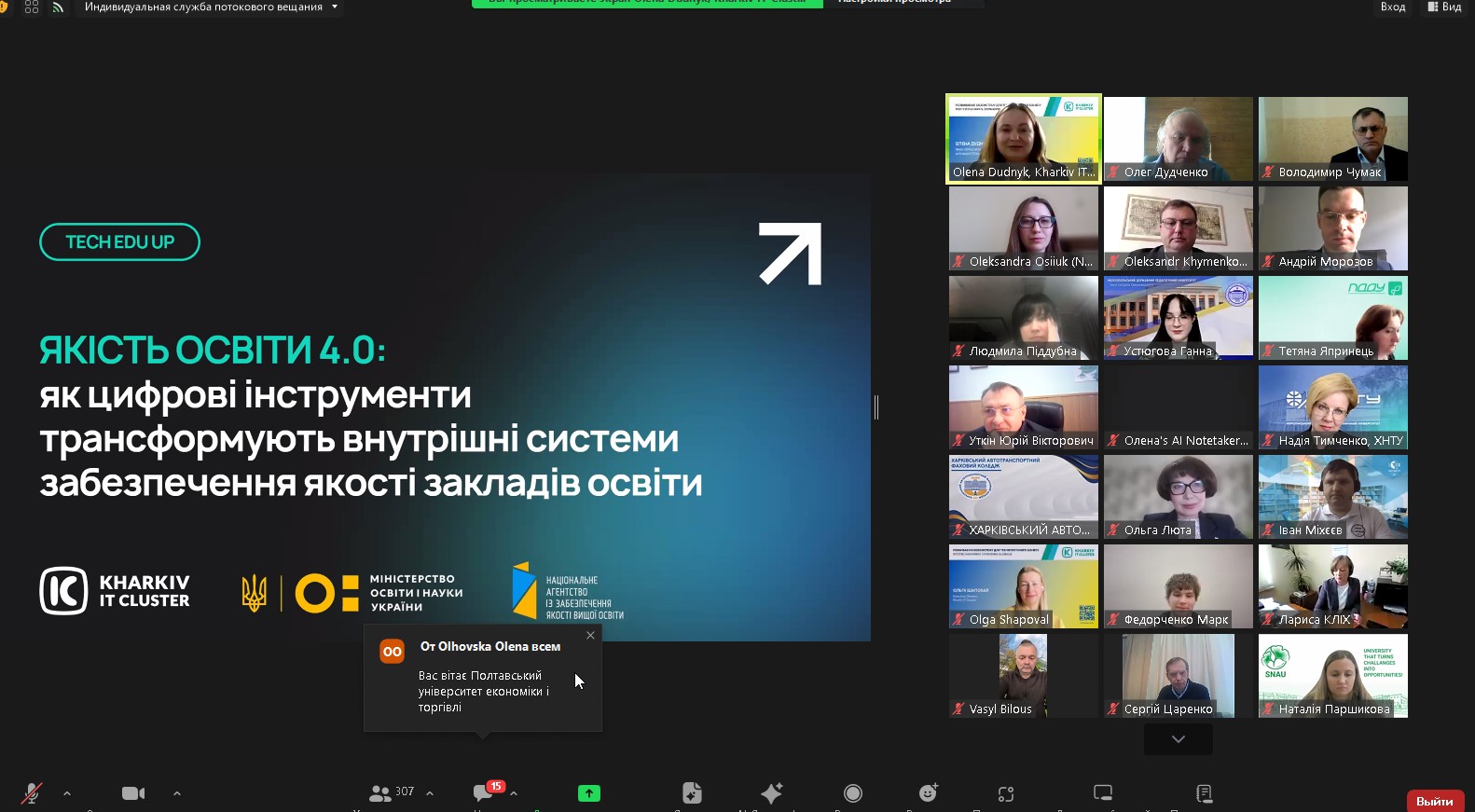Open the reactions smiley icon
Screen dimensions: 1475x812
[x=928, y=793]
